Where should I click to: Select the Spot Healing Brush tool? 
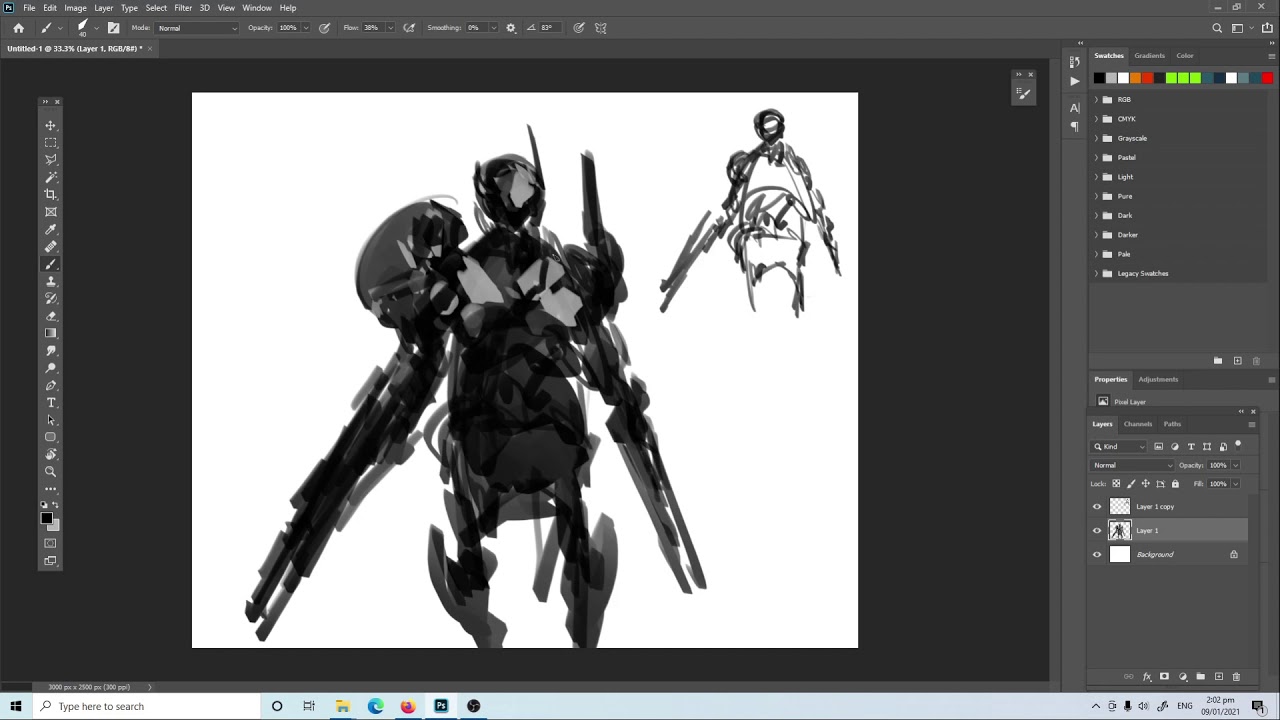pos(51,247)
